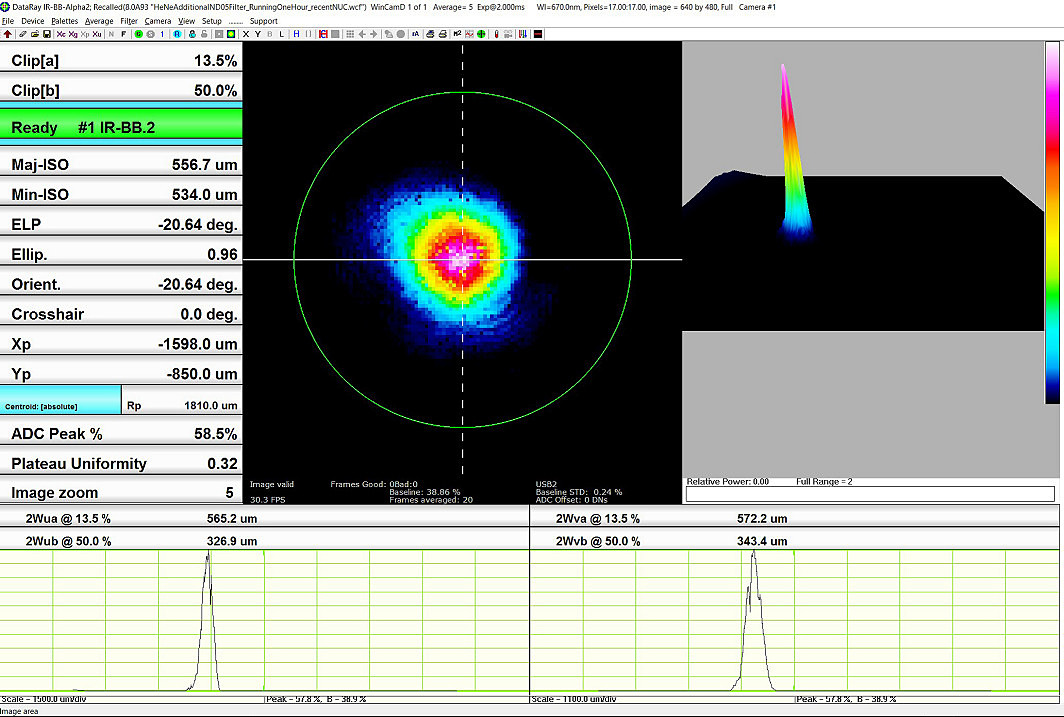
Task: Open the Camera menu
Action: click(158, 21)
